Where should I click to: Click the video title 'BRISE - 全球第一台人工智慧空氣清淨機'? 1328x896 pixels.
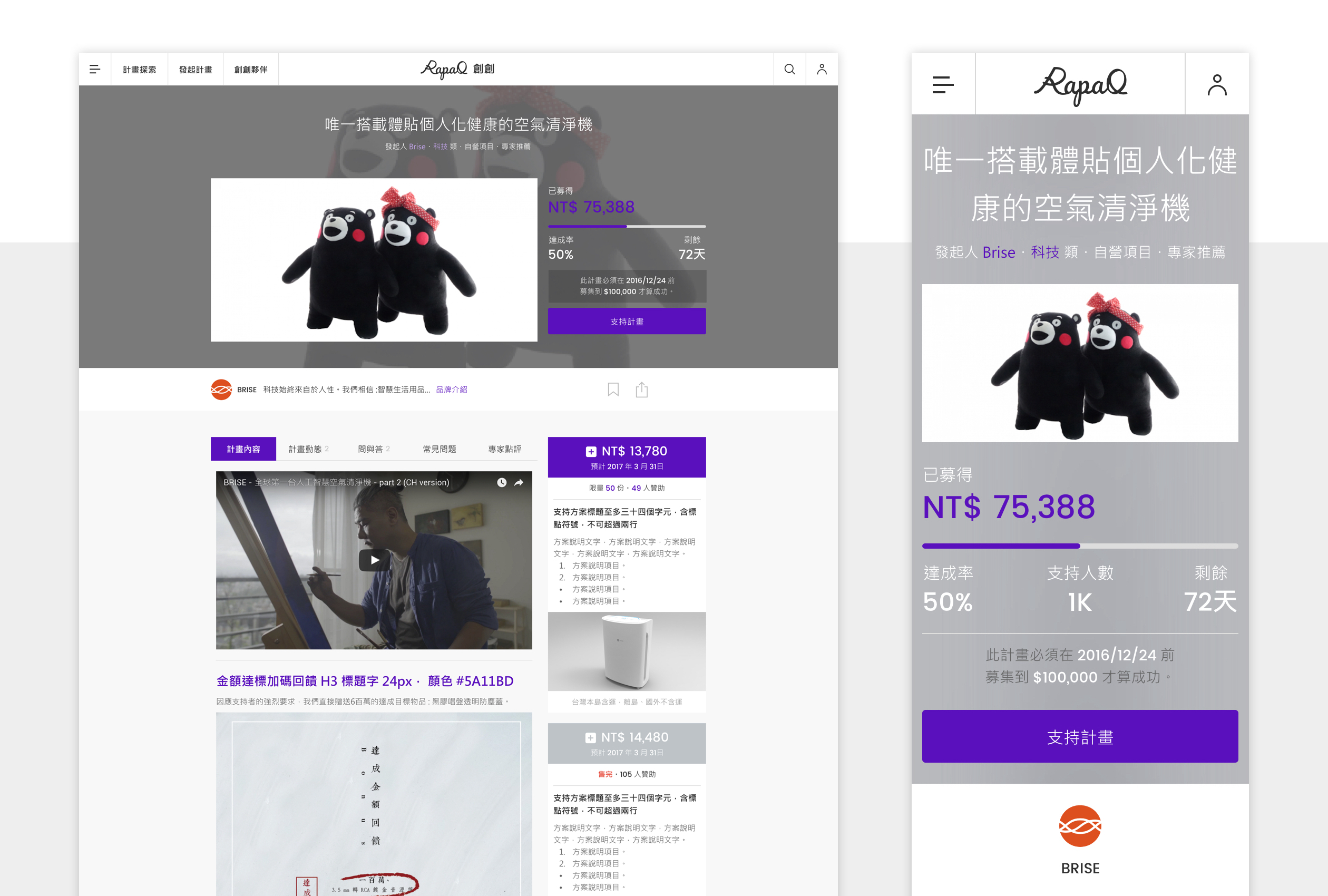[336, 482]
